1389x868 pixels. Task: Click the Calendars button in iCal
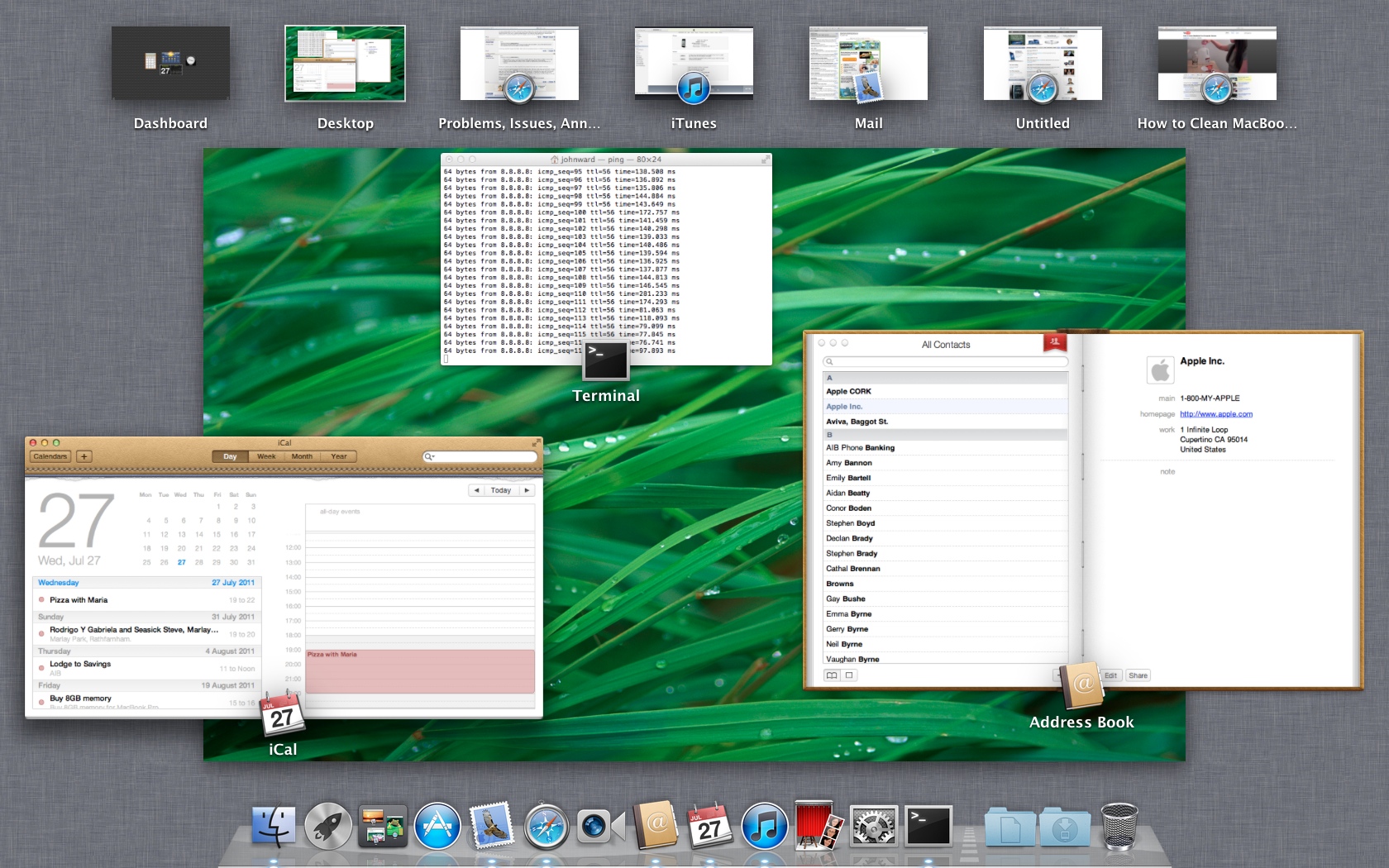(x=50, y=456)
